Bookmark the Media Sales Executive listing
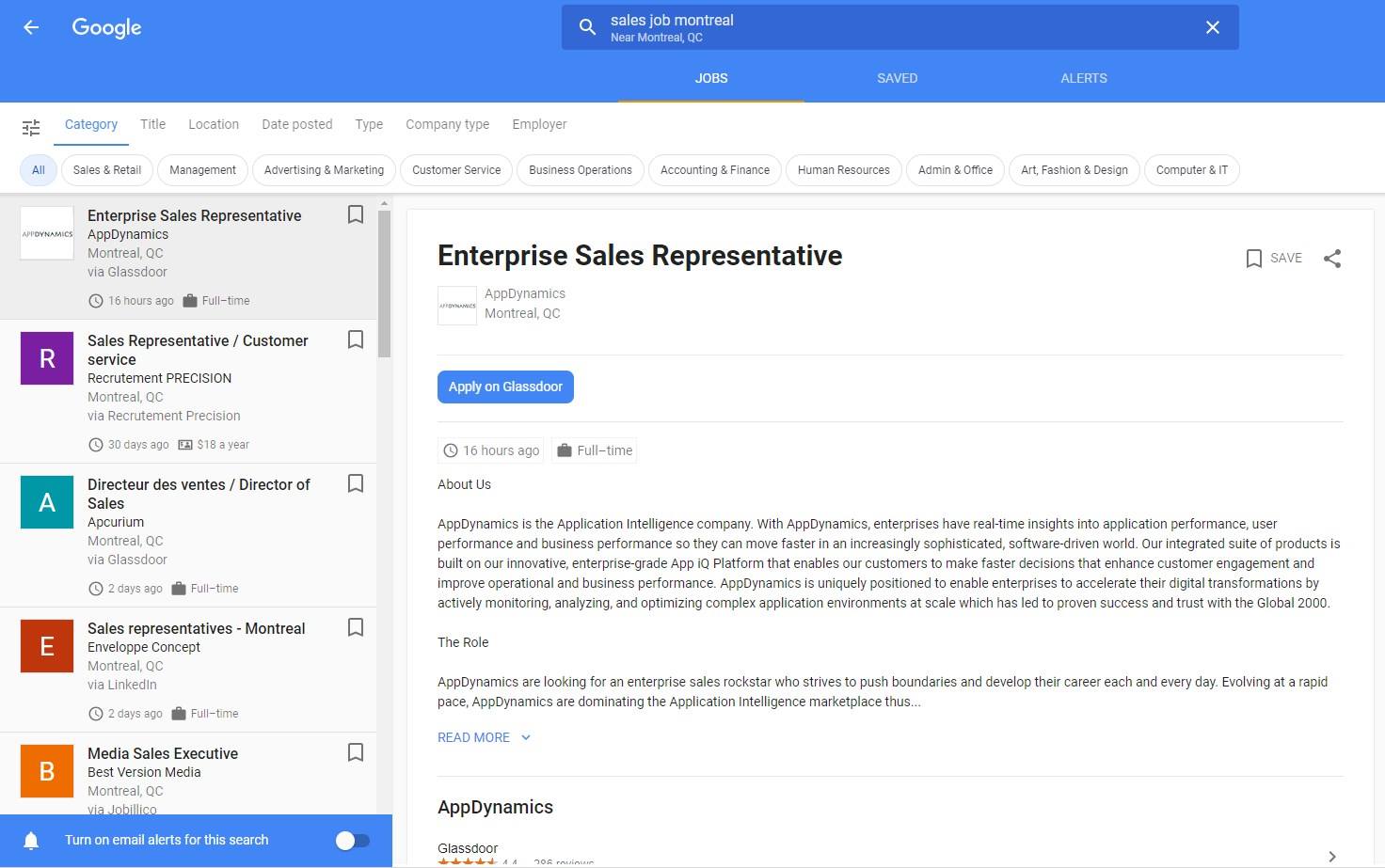This screenshot has height=868, width=1385. tap(356, 752)
